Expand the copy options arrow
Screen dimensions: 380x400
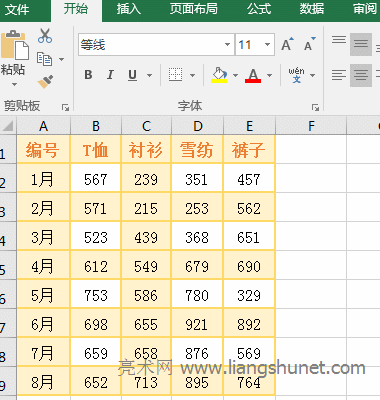61,59
